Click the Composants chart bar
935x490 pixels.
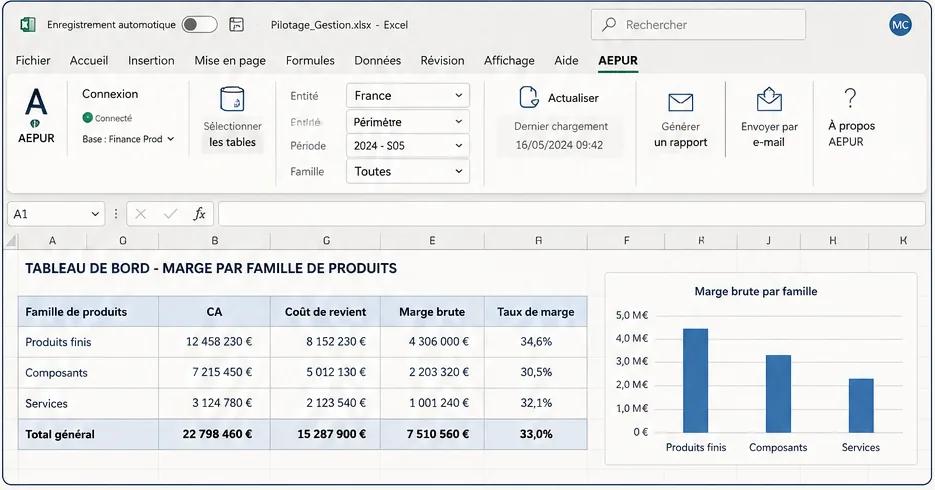pyautogui.click(x=778, y=393)
